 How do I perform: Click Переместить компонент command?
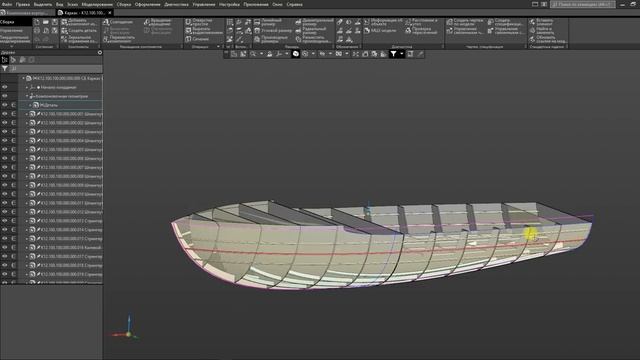(x=119, y=39)
